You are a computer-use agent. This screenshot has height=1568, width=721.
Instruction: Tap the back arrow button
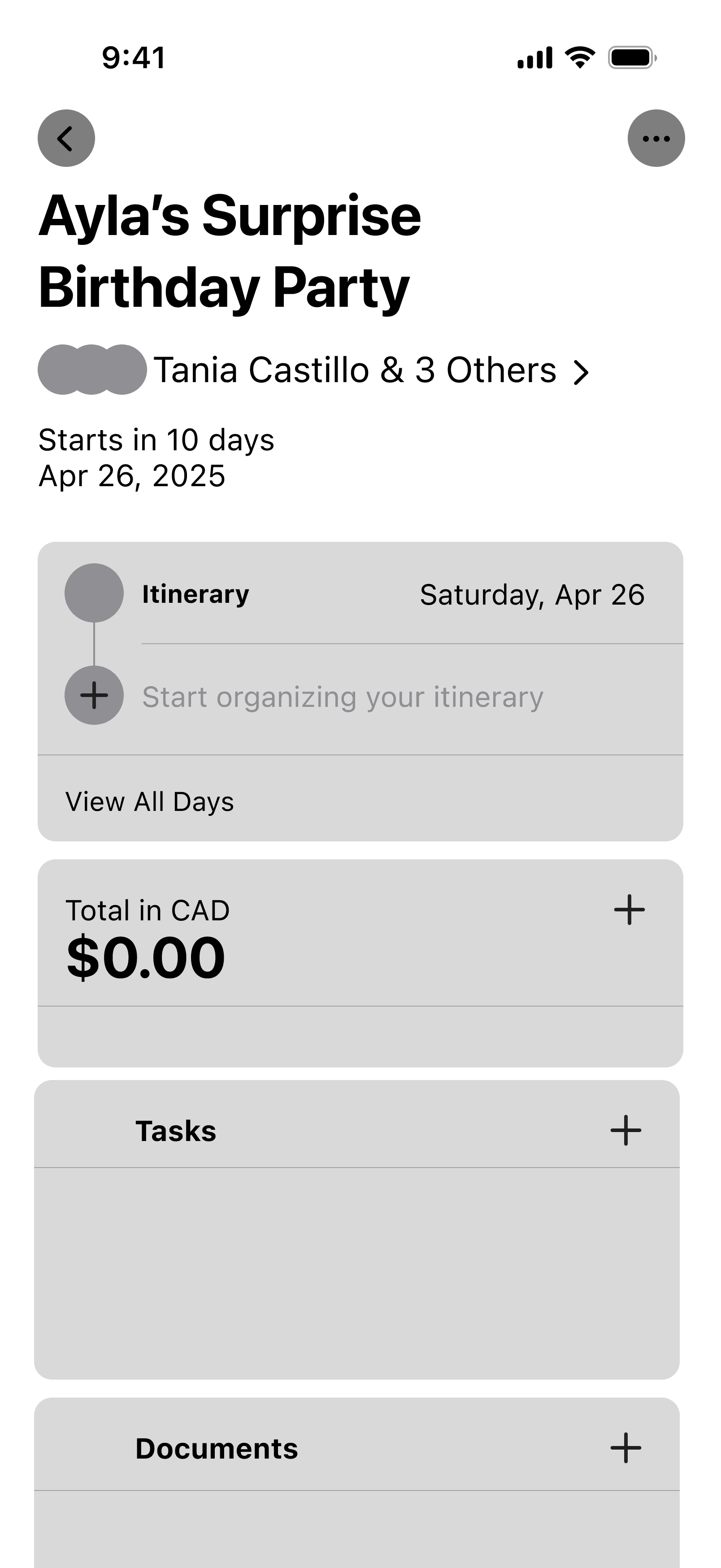[66, 138]
